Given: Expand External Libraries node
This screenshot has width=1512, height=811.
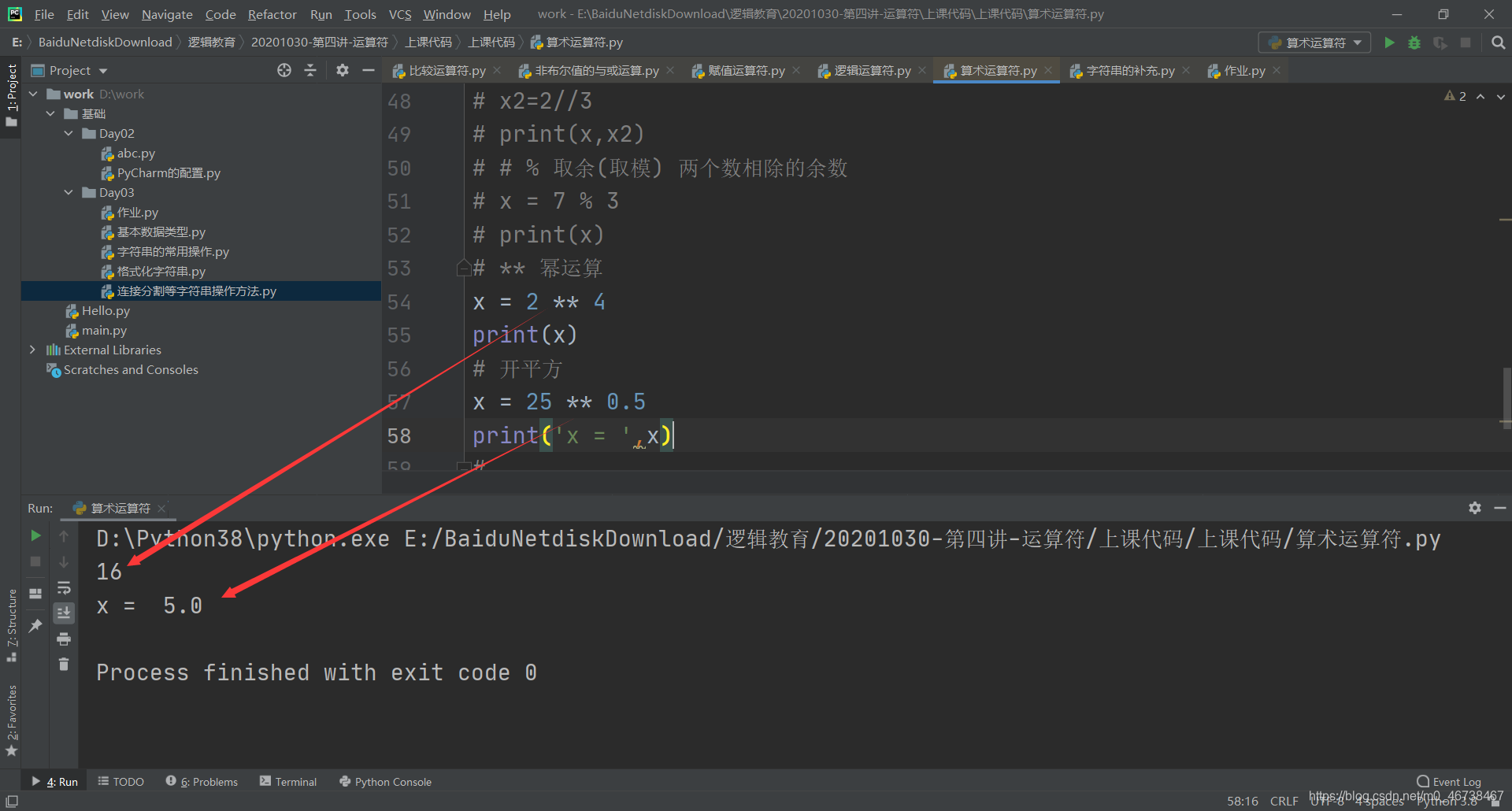Looking at the screenshot, I should [32, 350].
